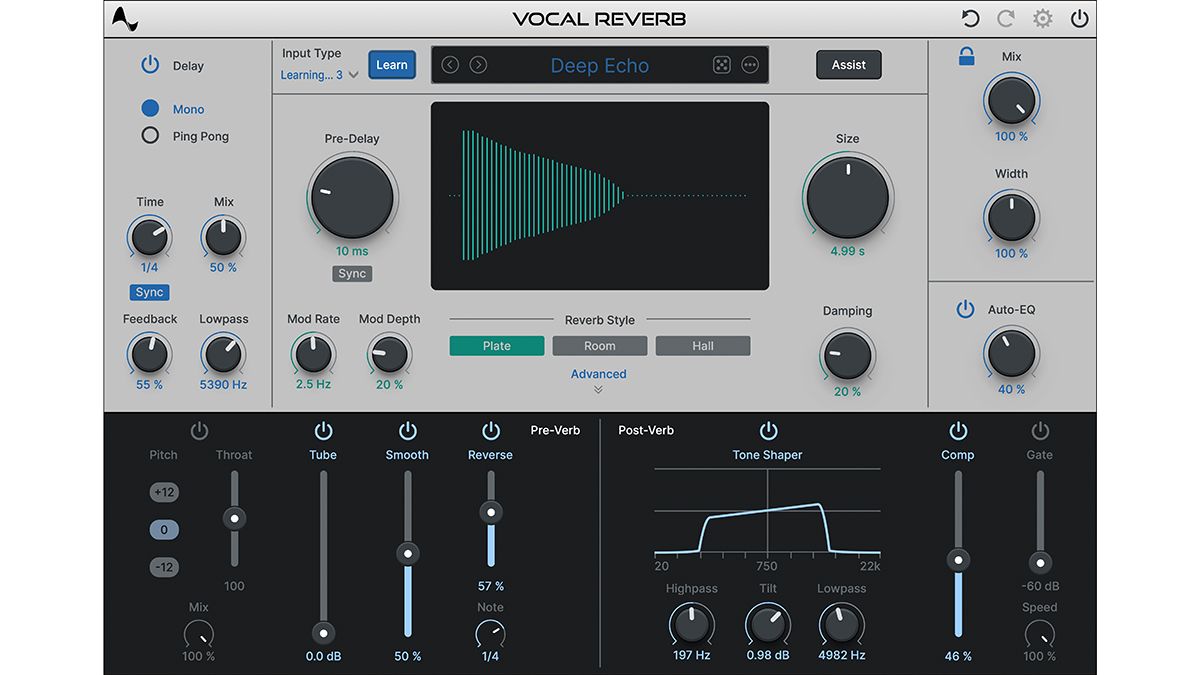Open the Assist feature

[848, 64]
